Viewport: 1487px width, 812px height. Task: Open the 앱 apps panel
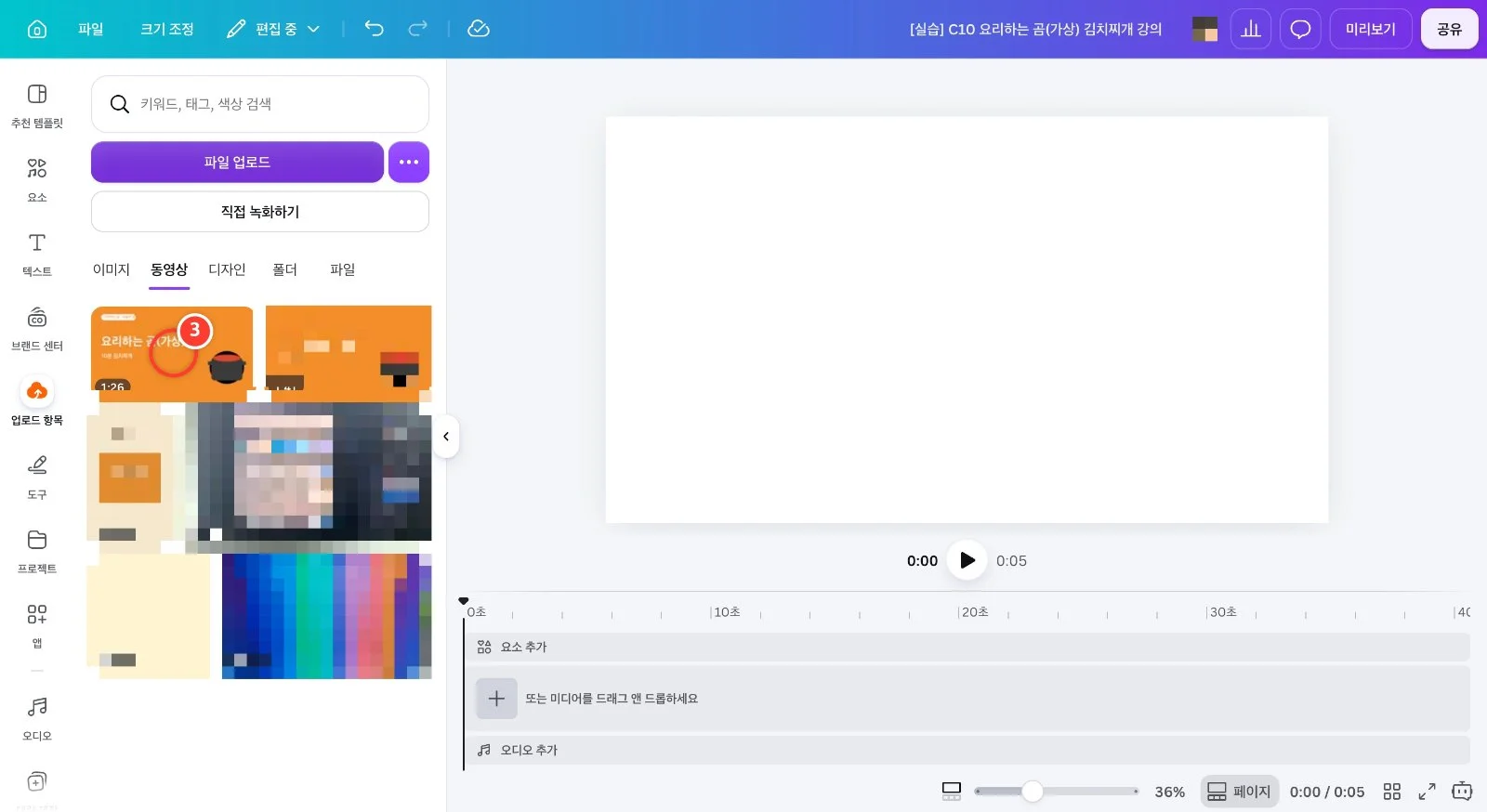point(37,625)
